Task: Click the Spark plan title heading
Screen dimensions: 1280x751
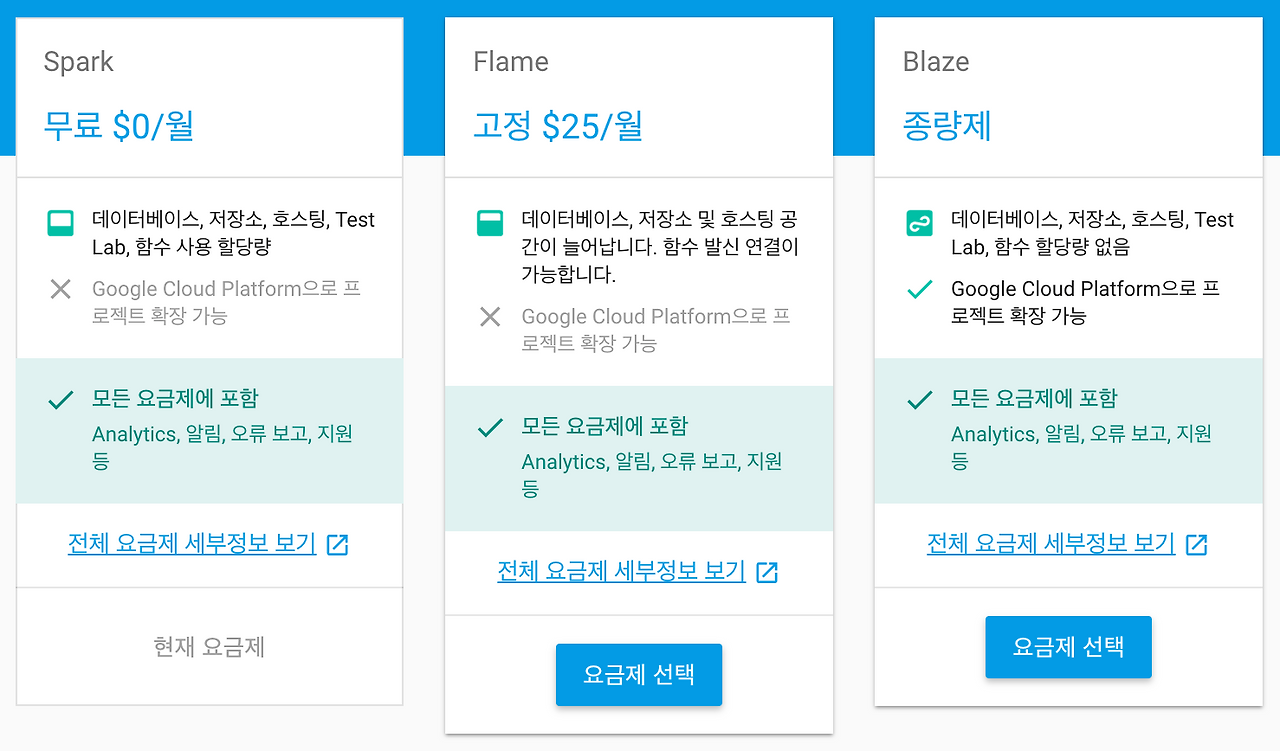Action: [78, 61]
